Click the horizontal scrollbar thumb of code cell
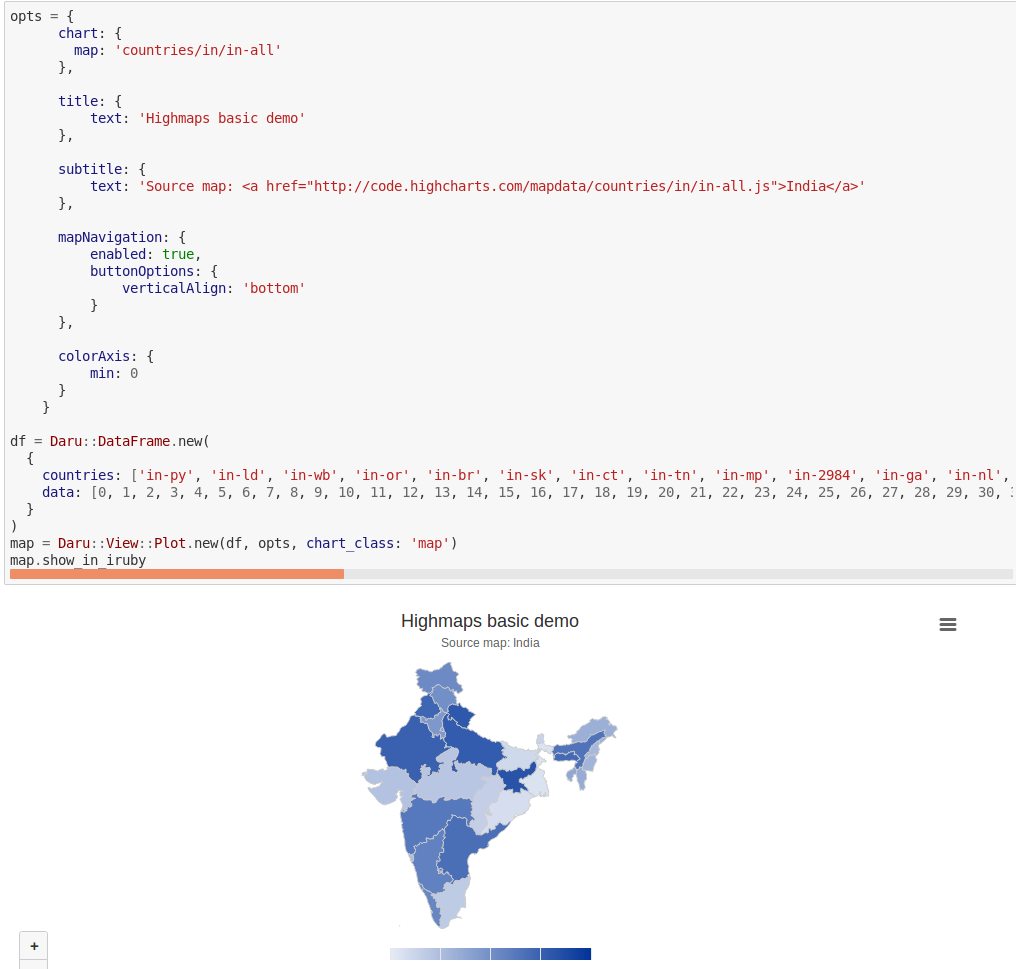The image size is (1016, 969). point(177,574)
